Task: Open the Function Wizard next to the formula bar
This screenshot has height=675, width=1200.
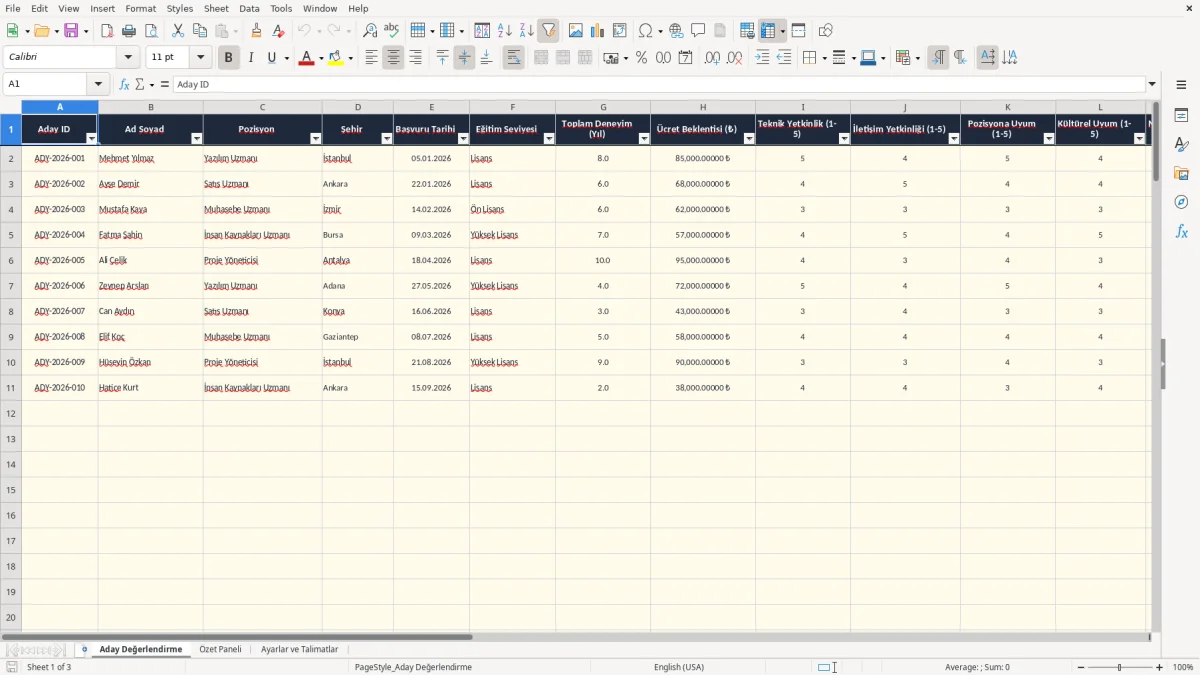Action: [124, 85]
